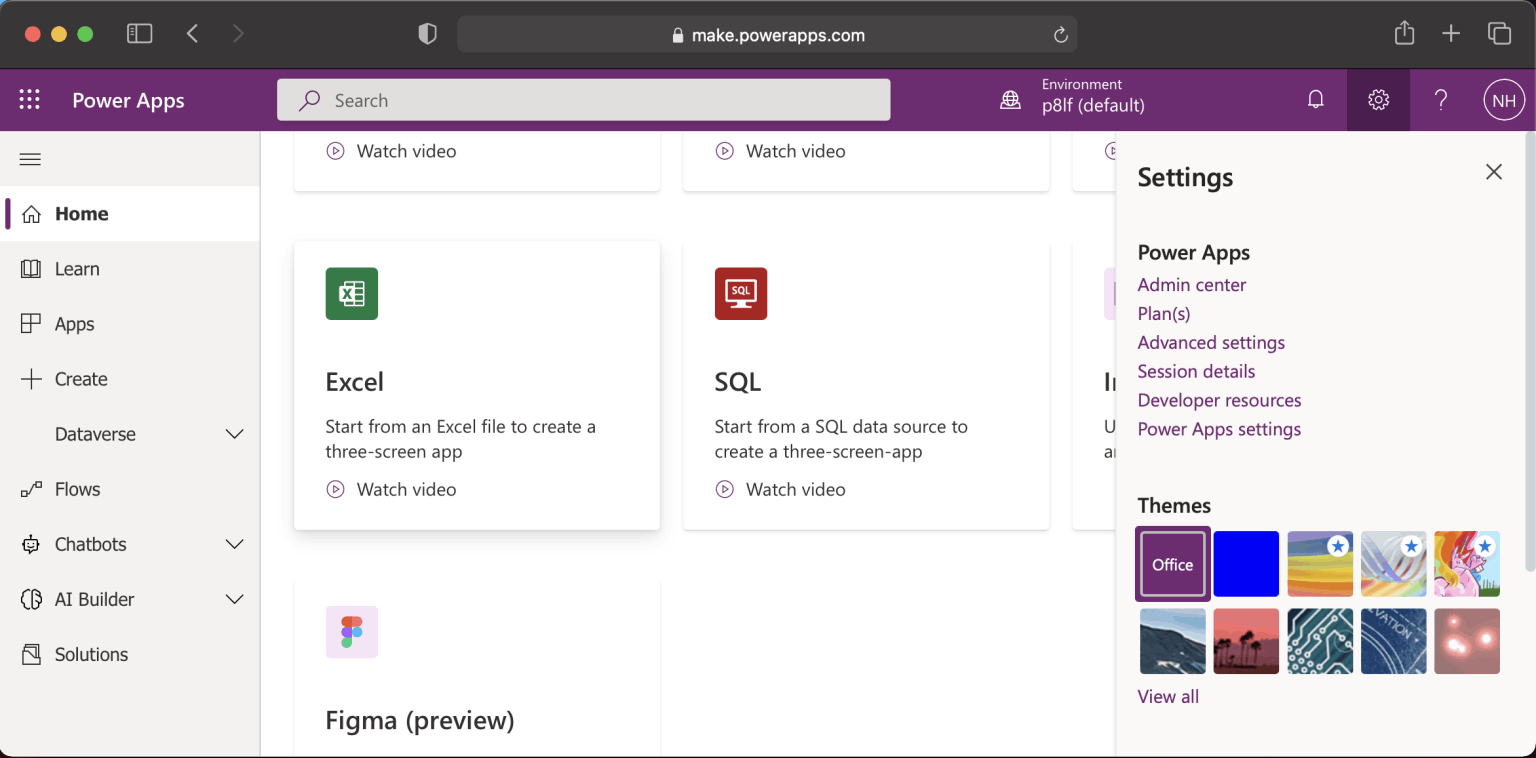Open the help question mark icon
1536x758 pixels.
pyautogui.click(x=1440, y=100)
